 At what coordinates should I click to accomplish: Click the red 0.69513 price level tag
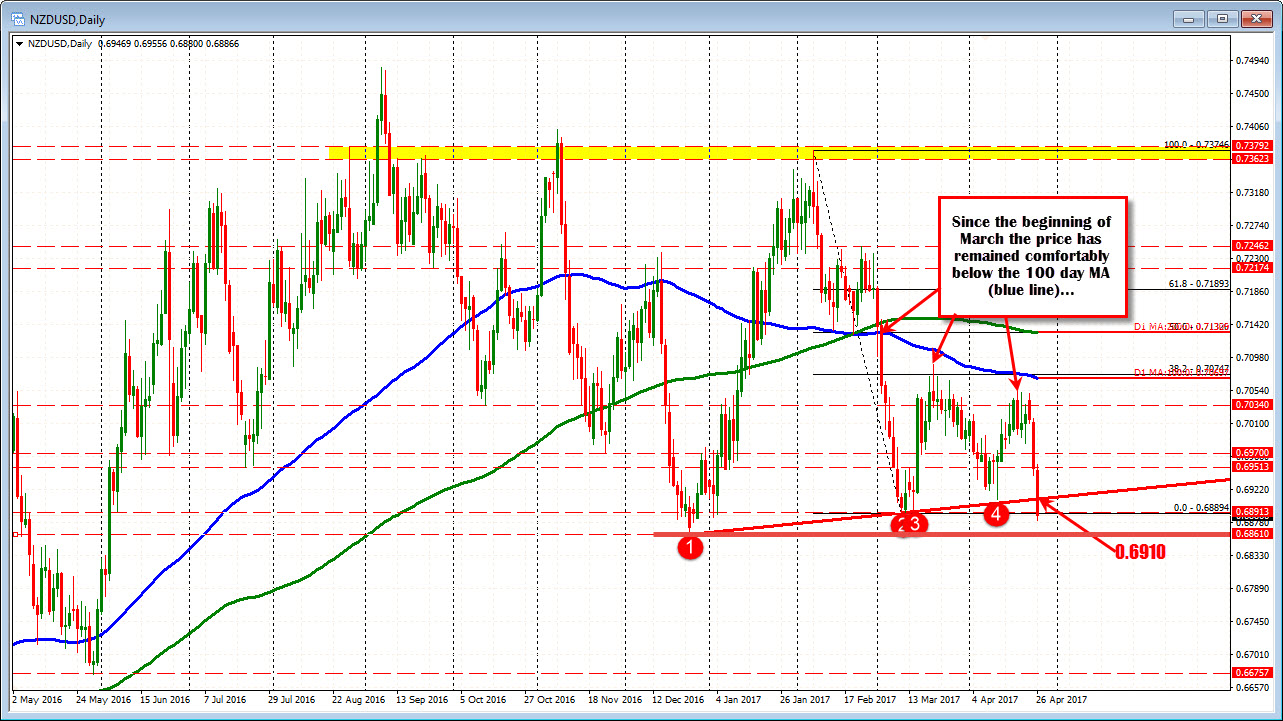(1251, 467)
